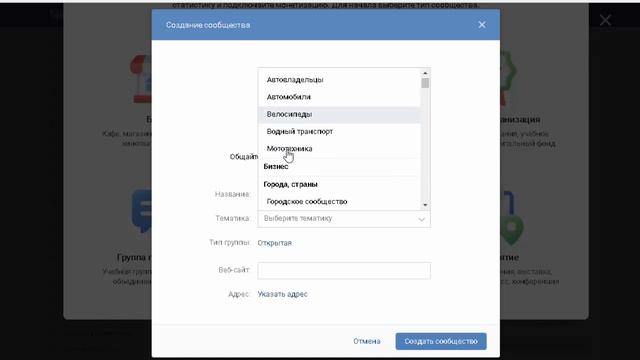
Task: Click the red storefront business icon
Action: (x=141, y=79)
